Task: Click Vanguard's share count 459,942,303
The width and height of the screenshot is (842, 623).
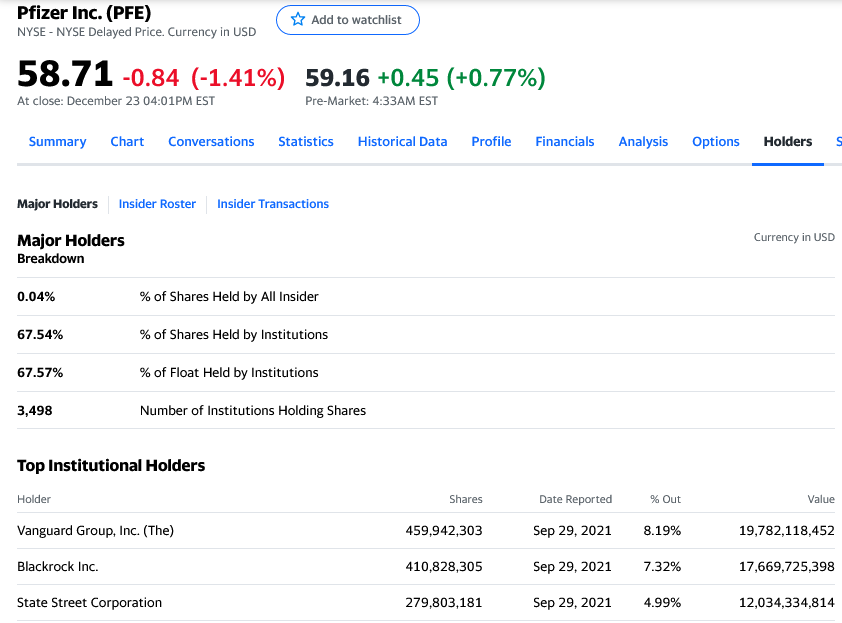Action: coord(444,531)
